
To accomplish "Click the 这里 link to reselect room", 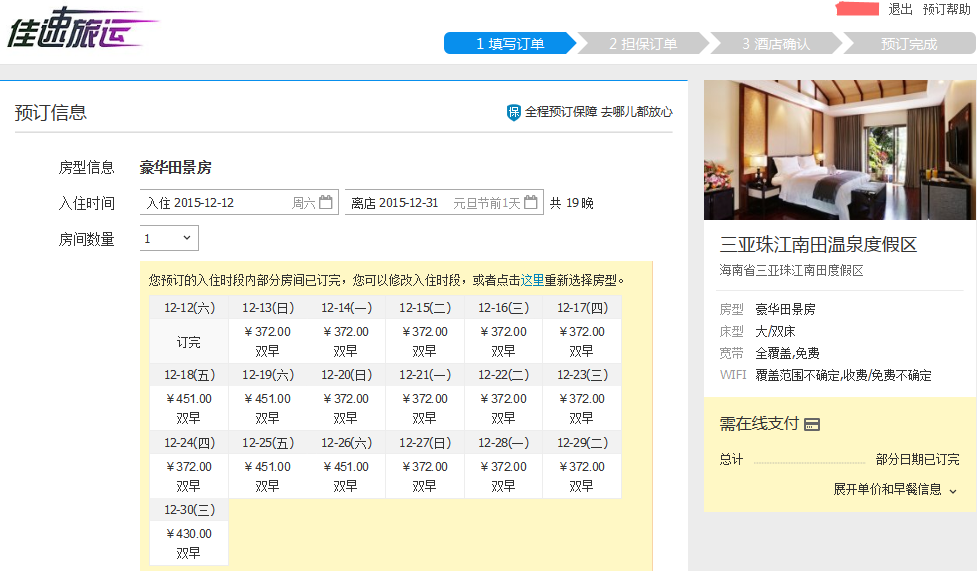I will coord(532,280).
